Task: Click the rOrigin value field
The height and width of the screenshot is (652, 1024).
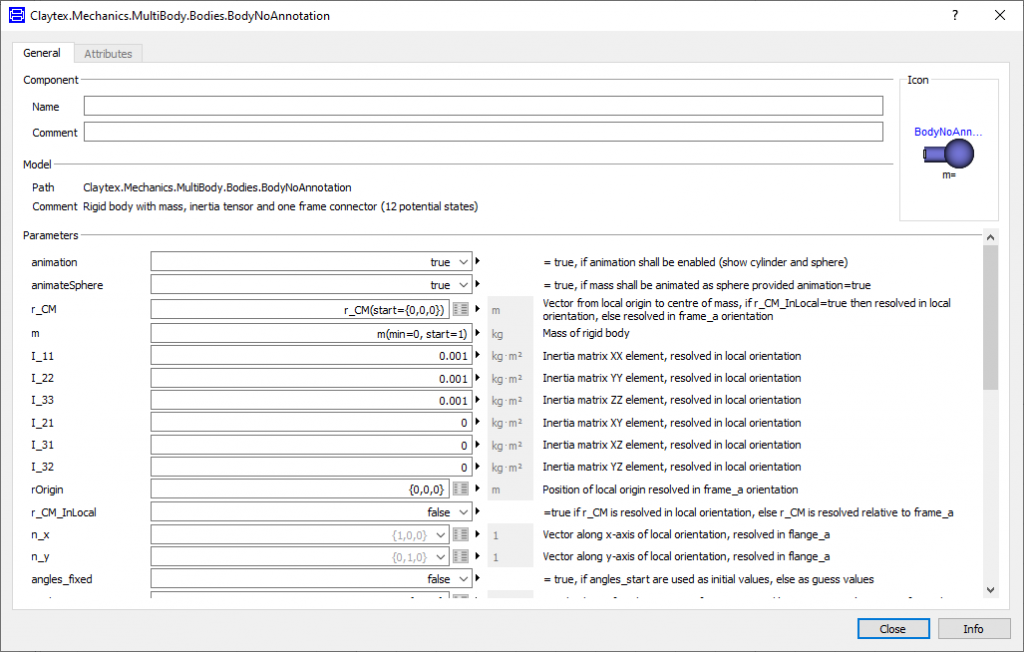Action: [x=300, y=489]
